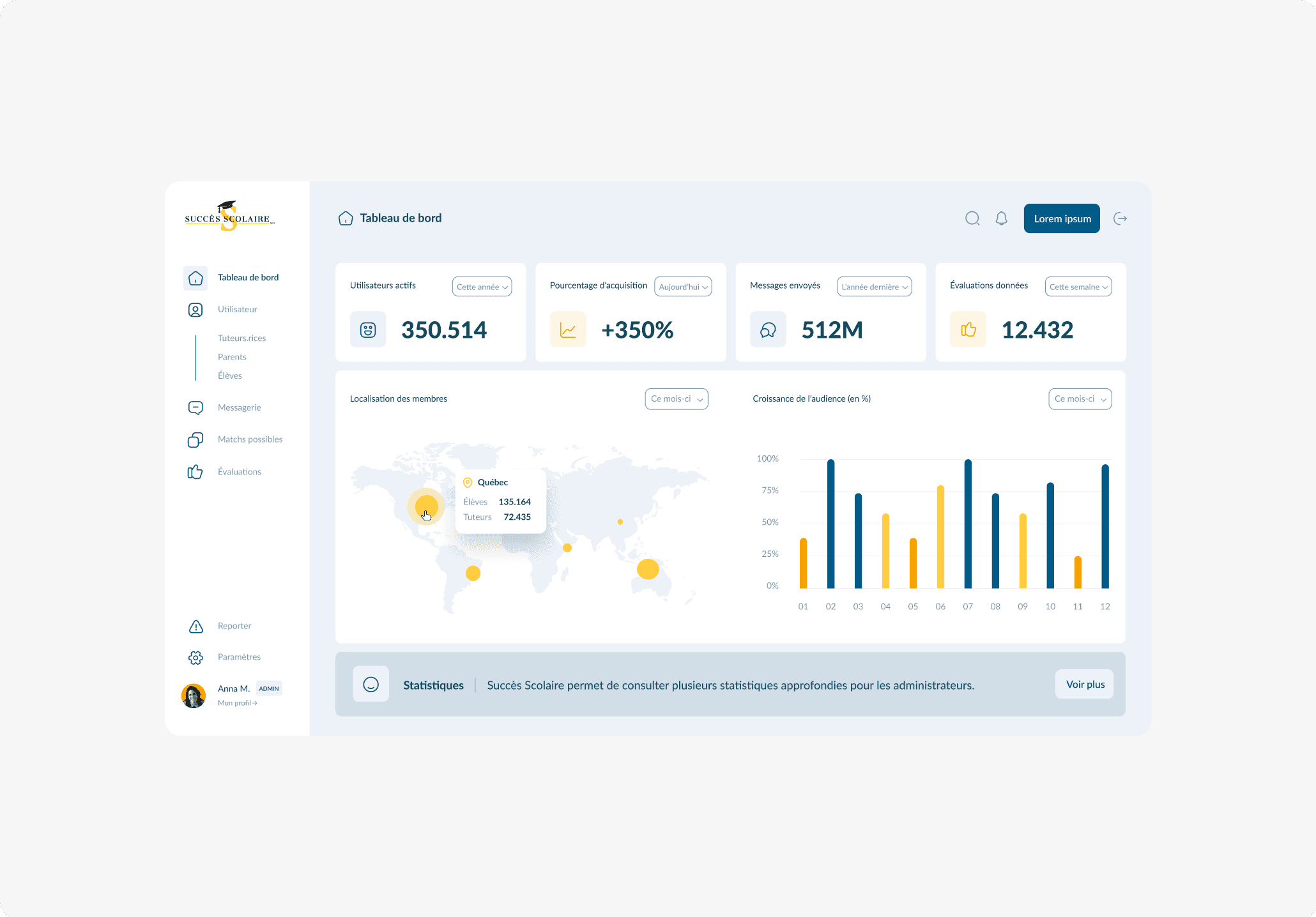Screen dimensions: 1316x917
Task: Click the Messagerie chat icon
Action: tap(195, 407)
